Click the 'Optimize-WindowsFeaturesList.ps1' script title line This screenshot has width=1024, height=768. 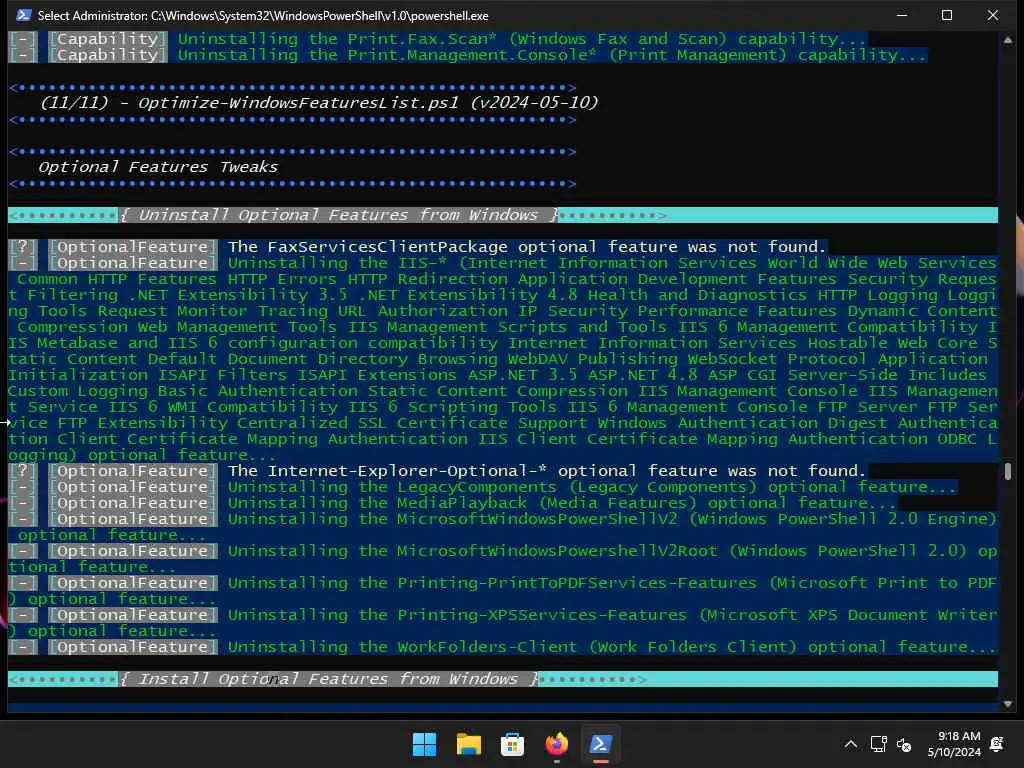(319, 103)
